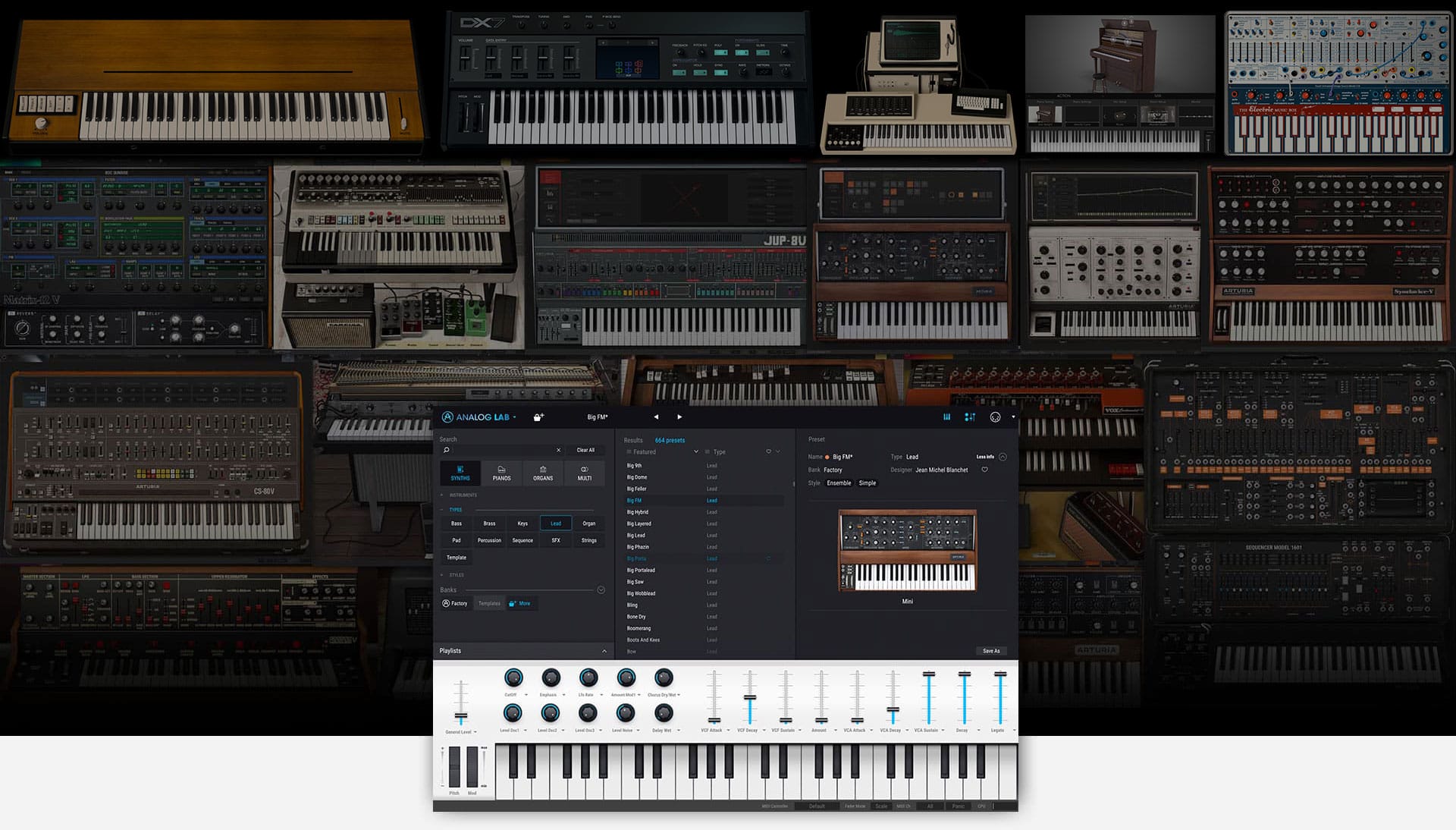Switch to the PIANOS tab
The image size is (1456, 830).
click(x=501, y=473)
